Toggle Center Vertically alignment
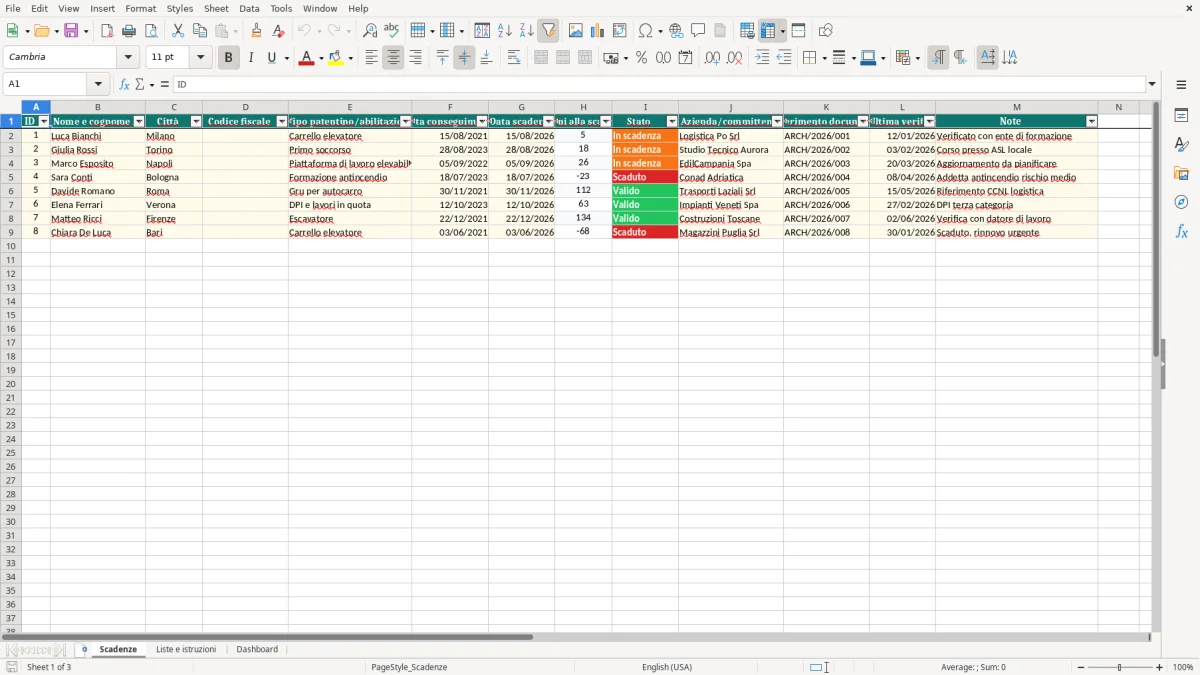This screenshot has width=1200, height=675. tap(464, 58)
